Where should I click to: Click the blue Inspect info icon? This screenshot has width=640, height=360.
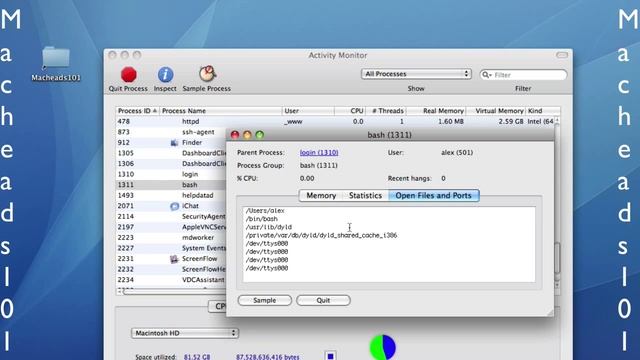tap(165, 75)
